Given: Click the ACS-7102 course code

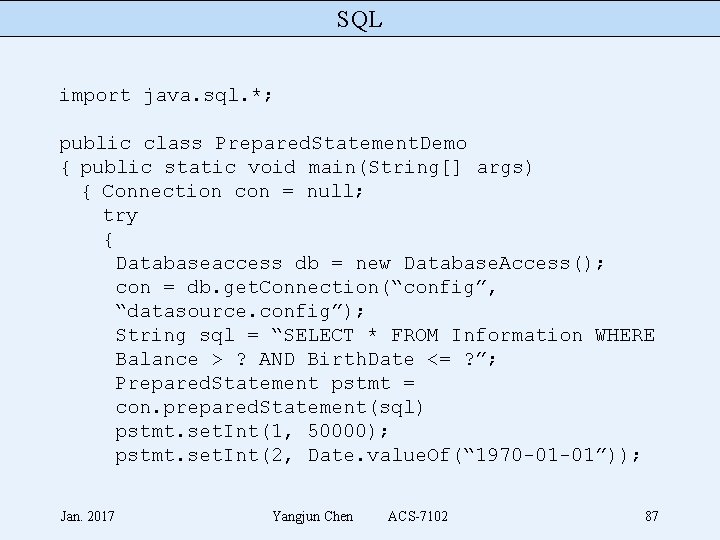Looking at the screenshot, I should pyautogui.click(x=418, y=516).
